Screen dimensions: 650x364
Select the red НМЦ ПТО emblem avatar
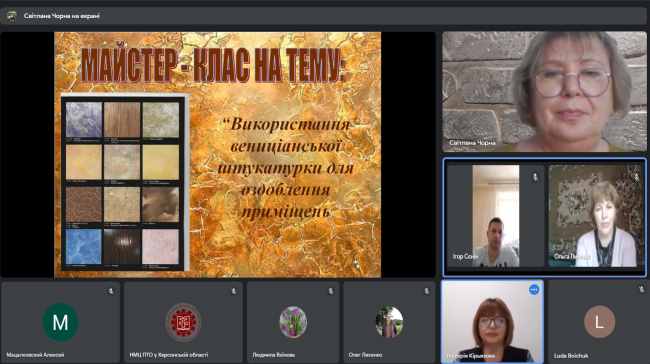[183, 322]
